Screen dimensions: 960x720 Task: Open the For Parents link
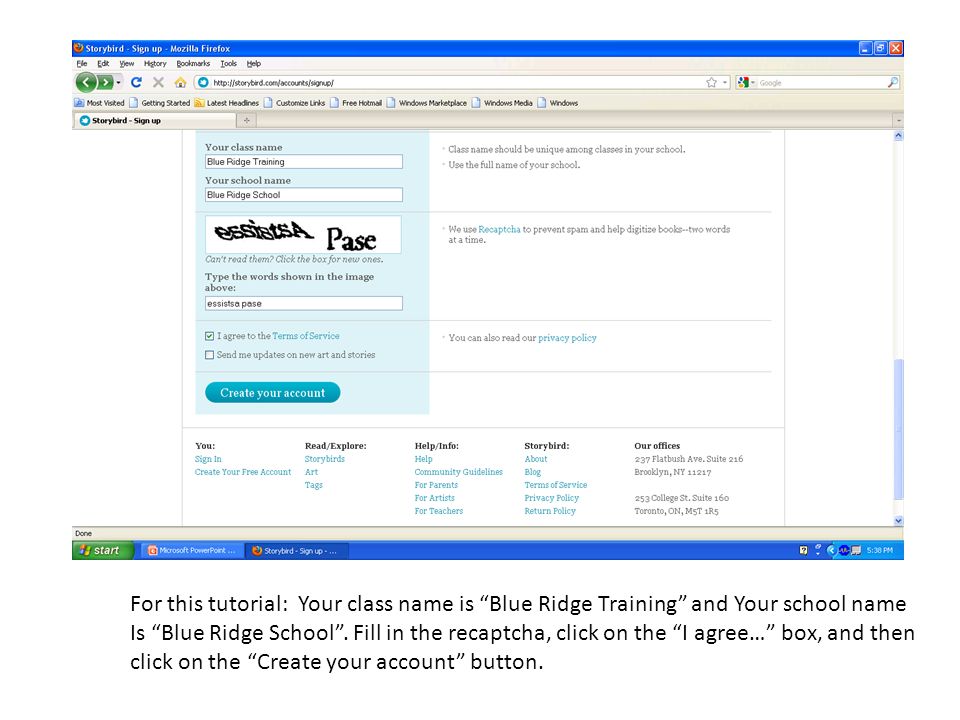pos(436,485)
